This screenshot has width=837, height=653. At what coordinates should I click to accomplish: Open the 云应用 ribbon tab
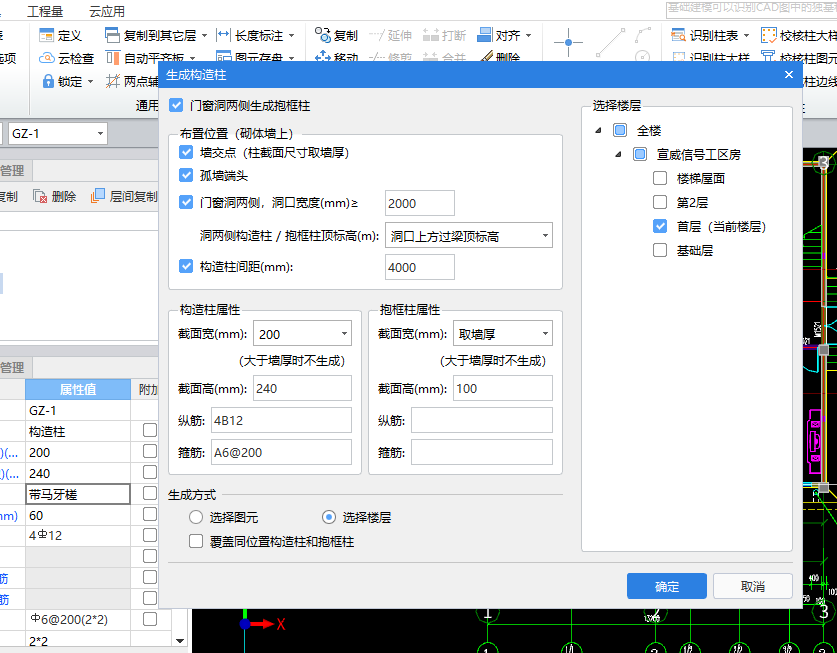tap(107, 11)
